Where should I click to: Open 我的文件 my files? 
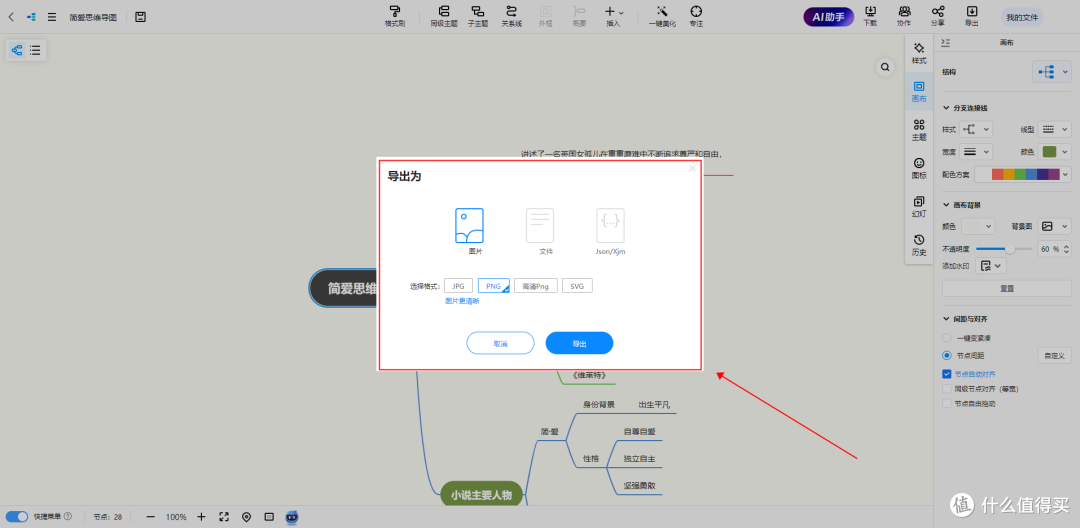pos(1021,17)
